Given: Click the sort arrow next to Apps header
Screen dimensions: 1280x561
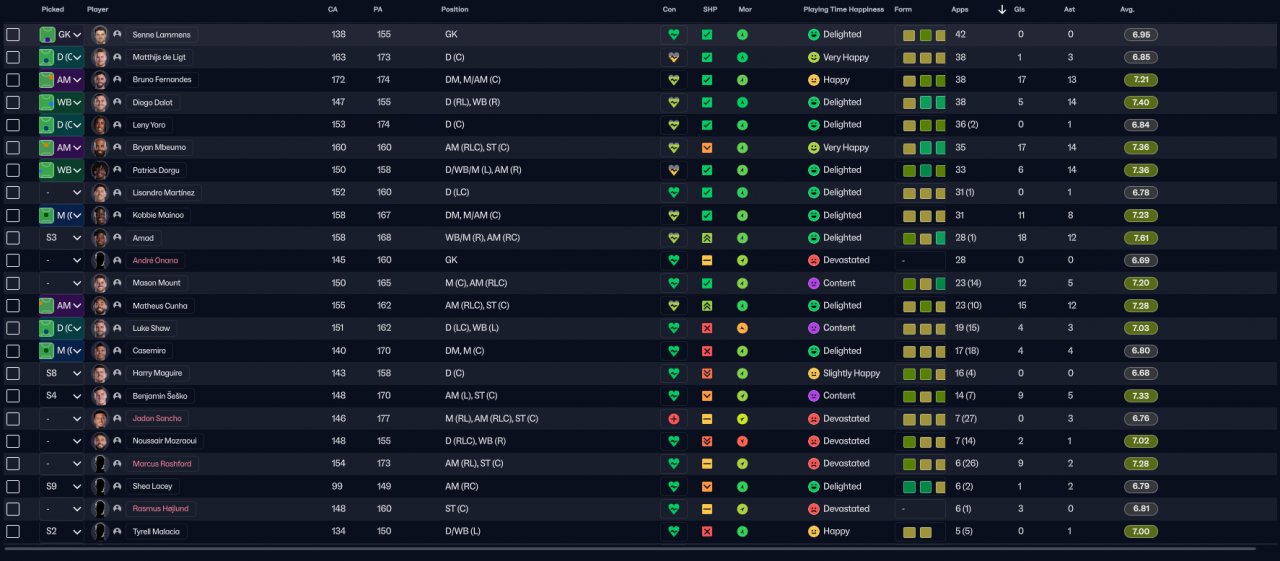Looking at the screenshot, I should click(x=1002, y=10).
